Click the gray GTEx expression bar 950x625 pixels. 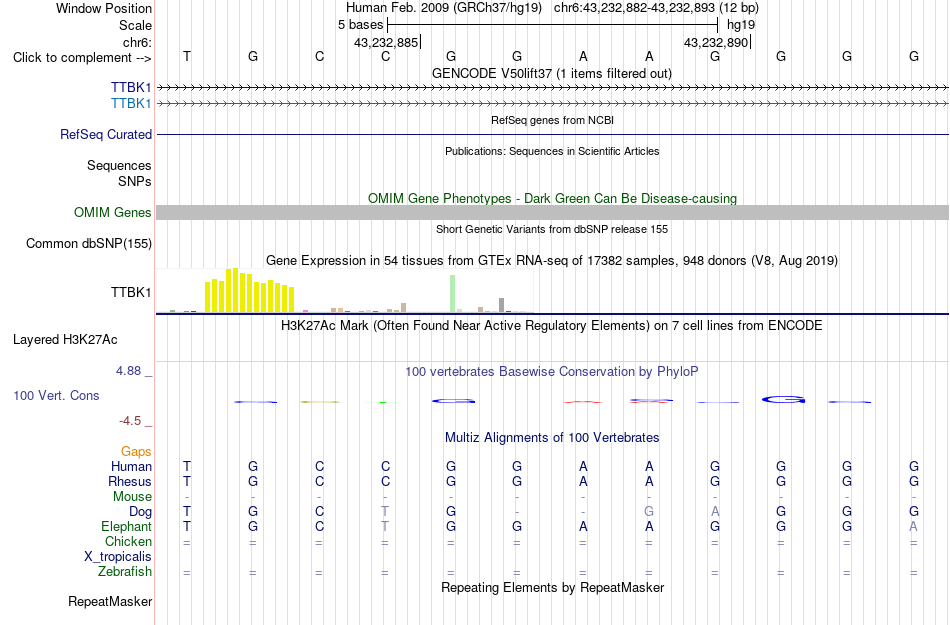[501, 305]
